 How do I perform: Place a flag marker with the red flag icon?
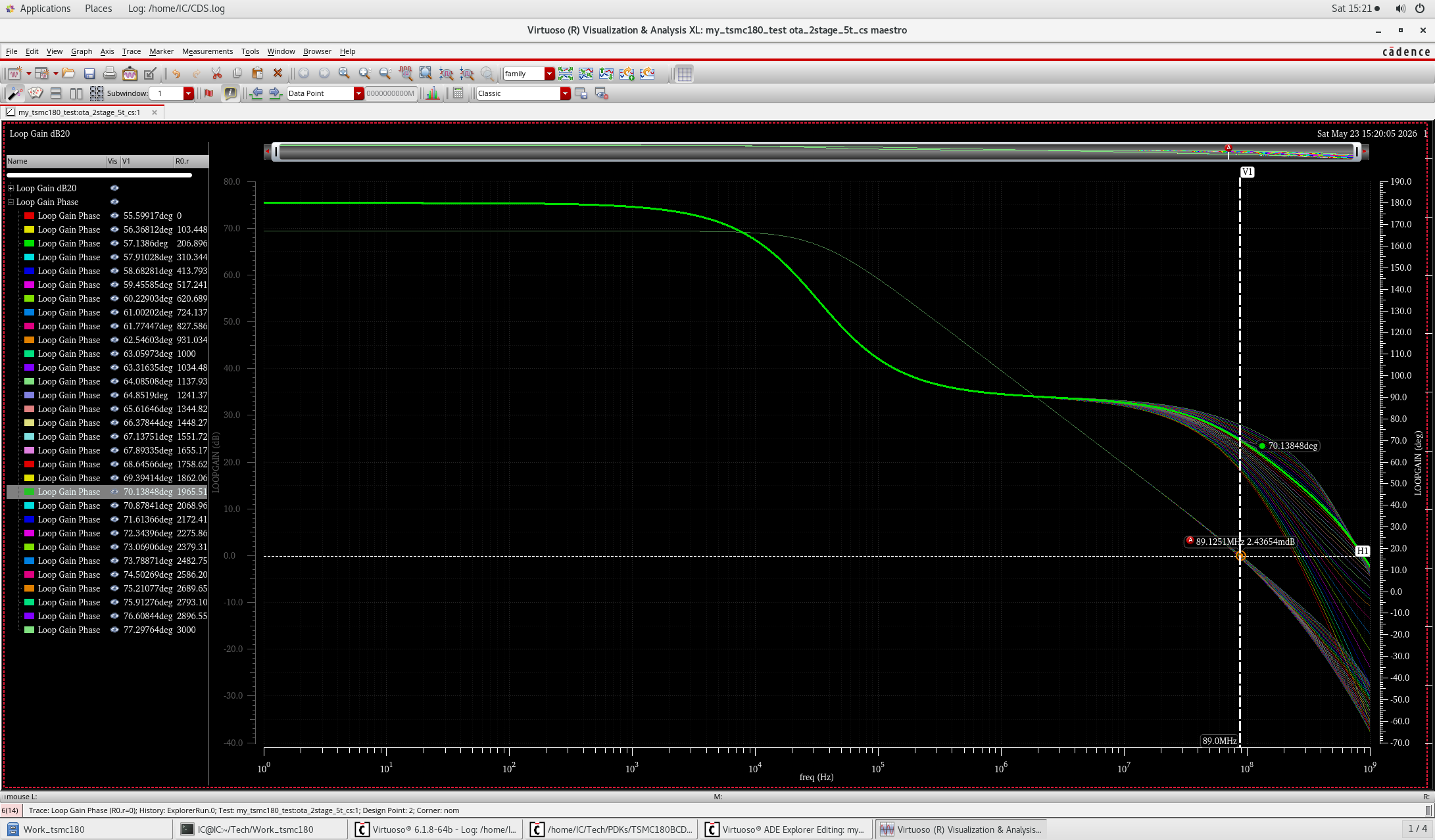(209, 93)
